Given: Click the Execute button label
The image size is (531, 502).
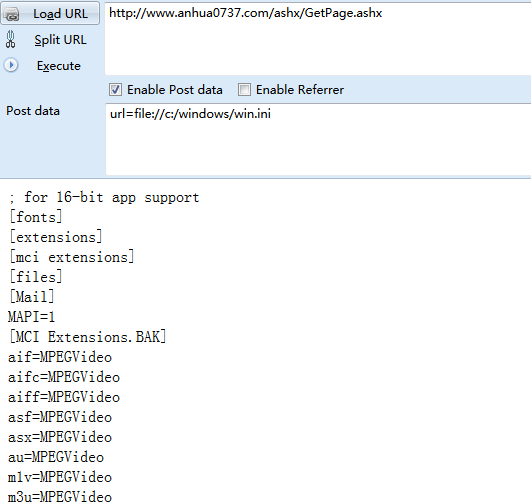Looking at the screenshot, I should pyautogui.click(x=59, y=66).
